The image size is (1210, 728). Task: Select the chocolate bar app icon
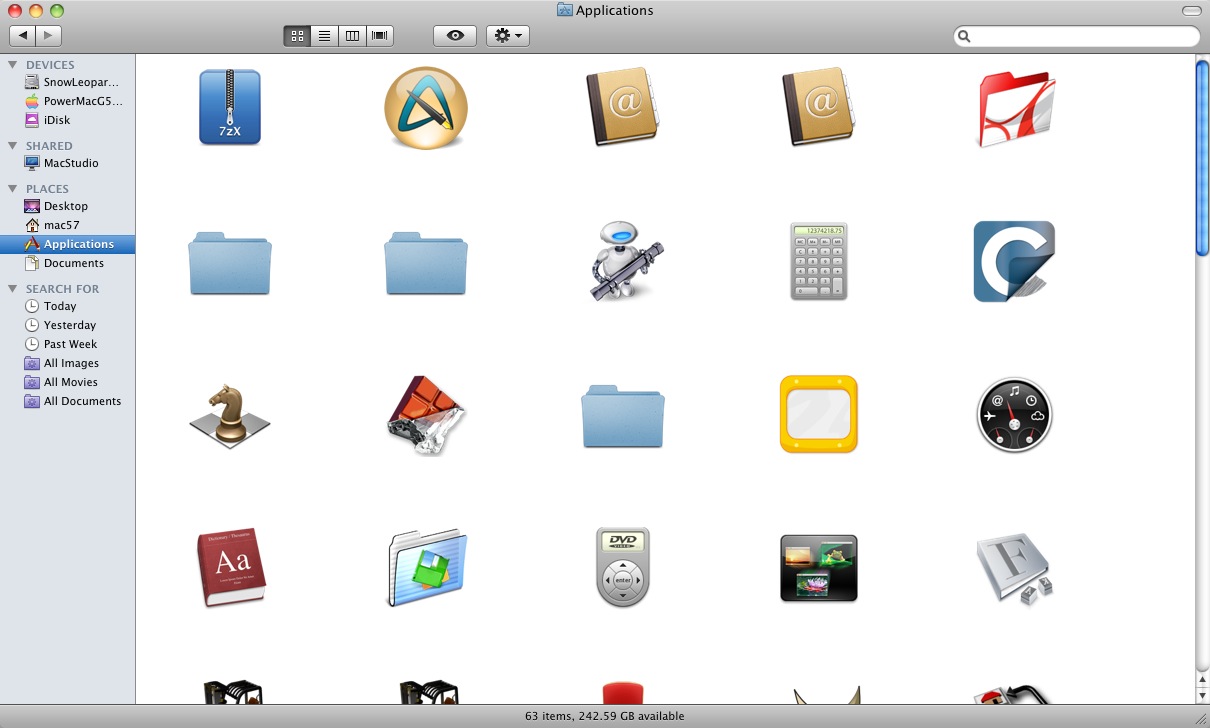426,415
